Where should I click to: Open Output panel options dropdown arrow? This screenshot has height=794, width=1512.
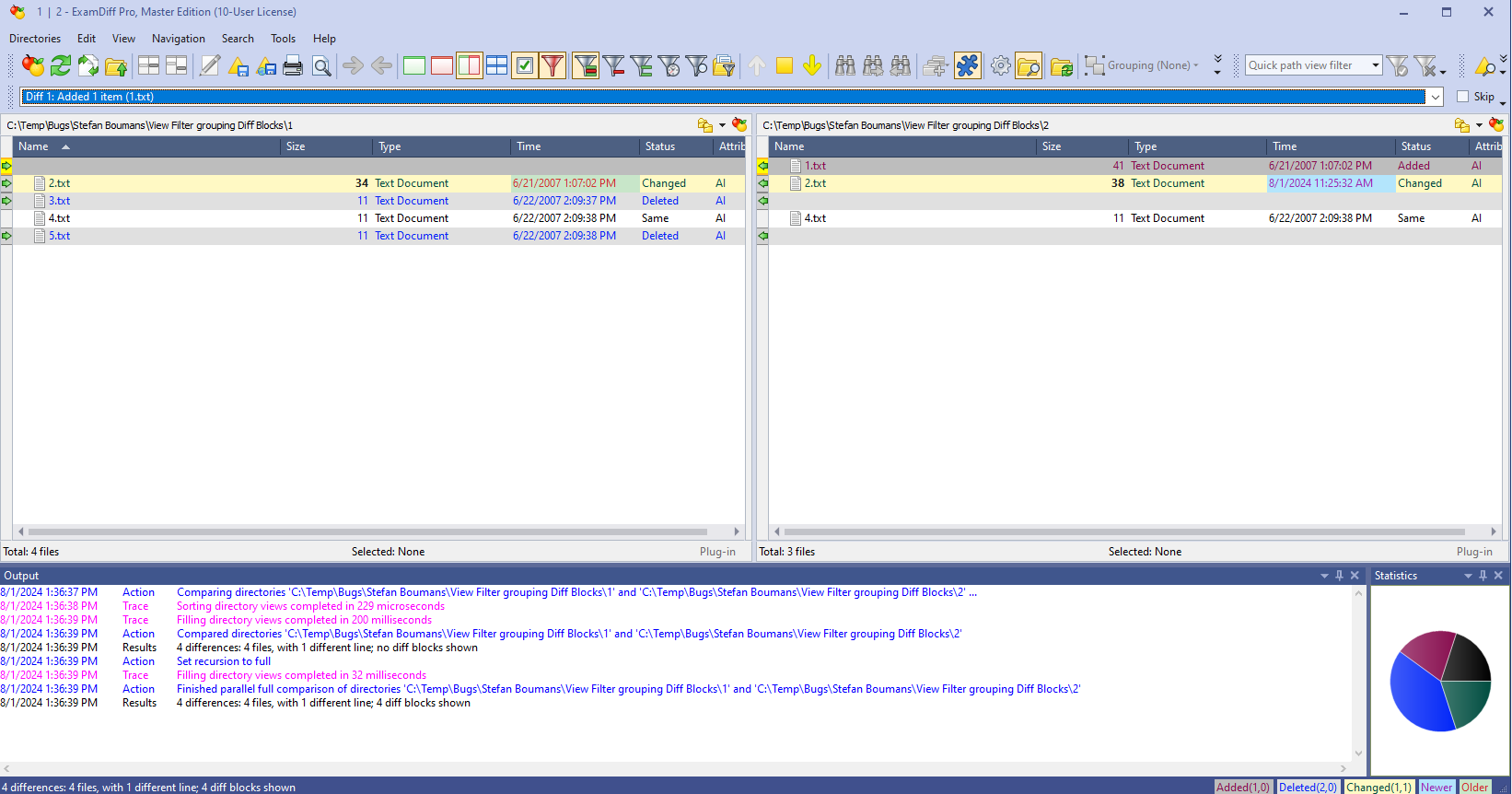tap(1325, 576)
